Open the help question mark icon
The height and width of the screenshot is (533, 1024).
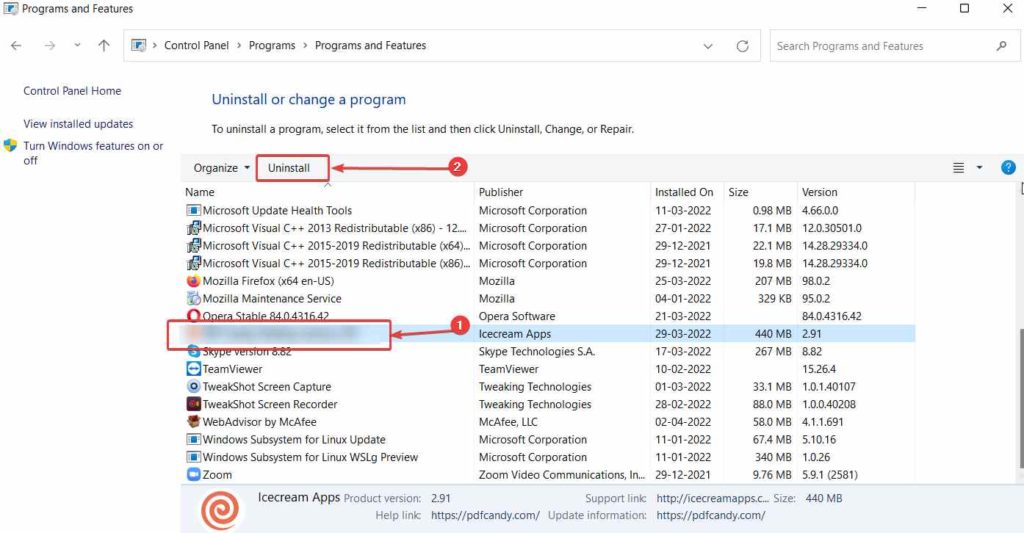1008,167
